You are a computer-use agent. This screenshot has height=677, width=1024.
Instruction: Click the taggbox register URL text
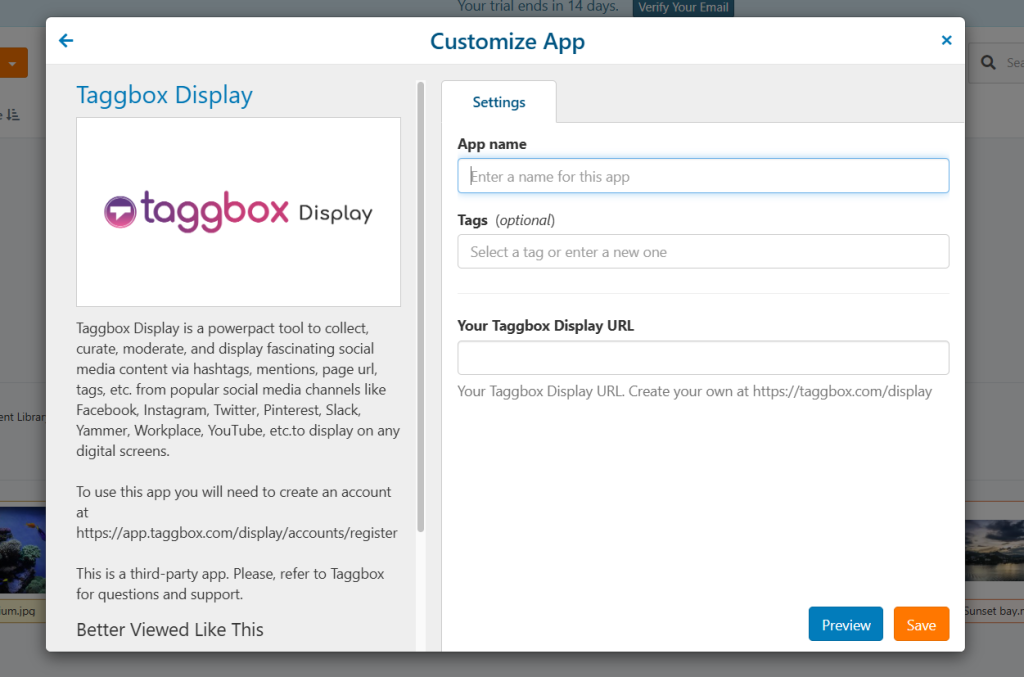tap(236, 533)
